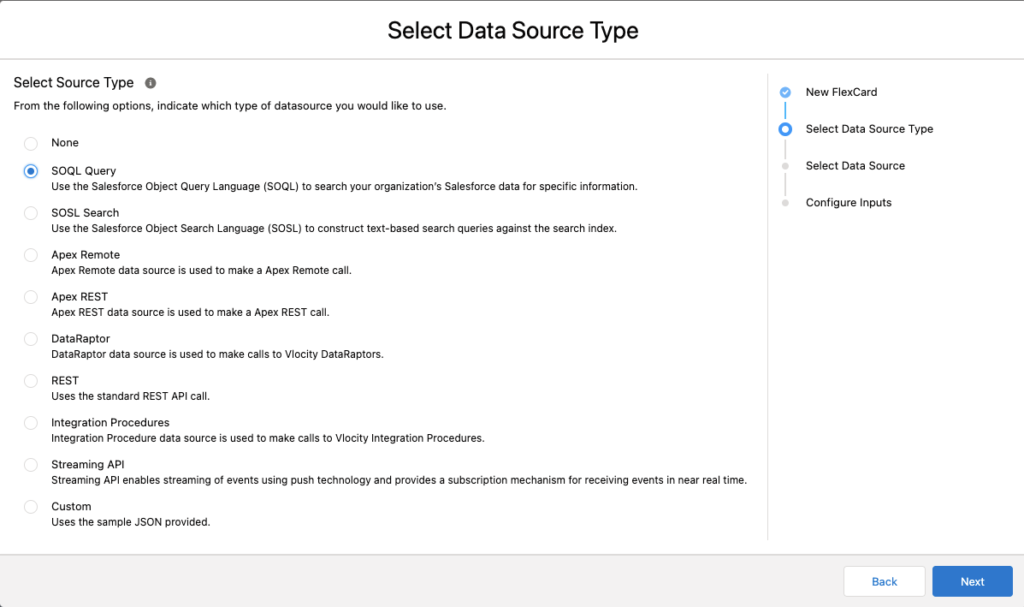Click the Select Data Source Type dialog title
1024x607 pixels.
[x=513, y=31]
